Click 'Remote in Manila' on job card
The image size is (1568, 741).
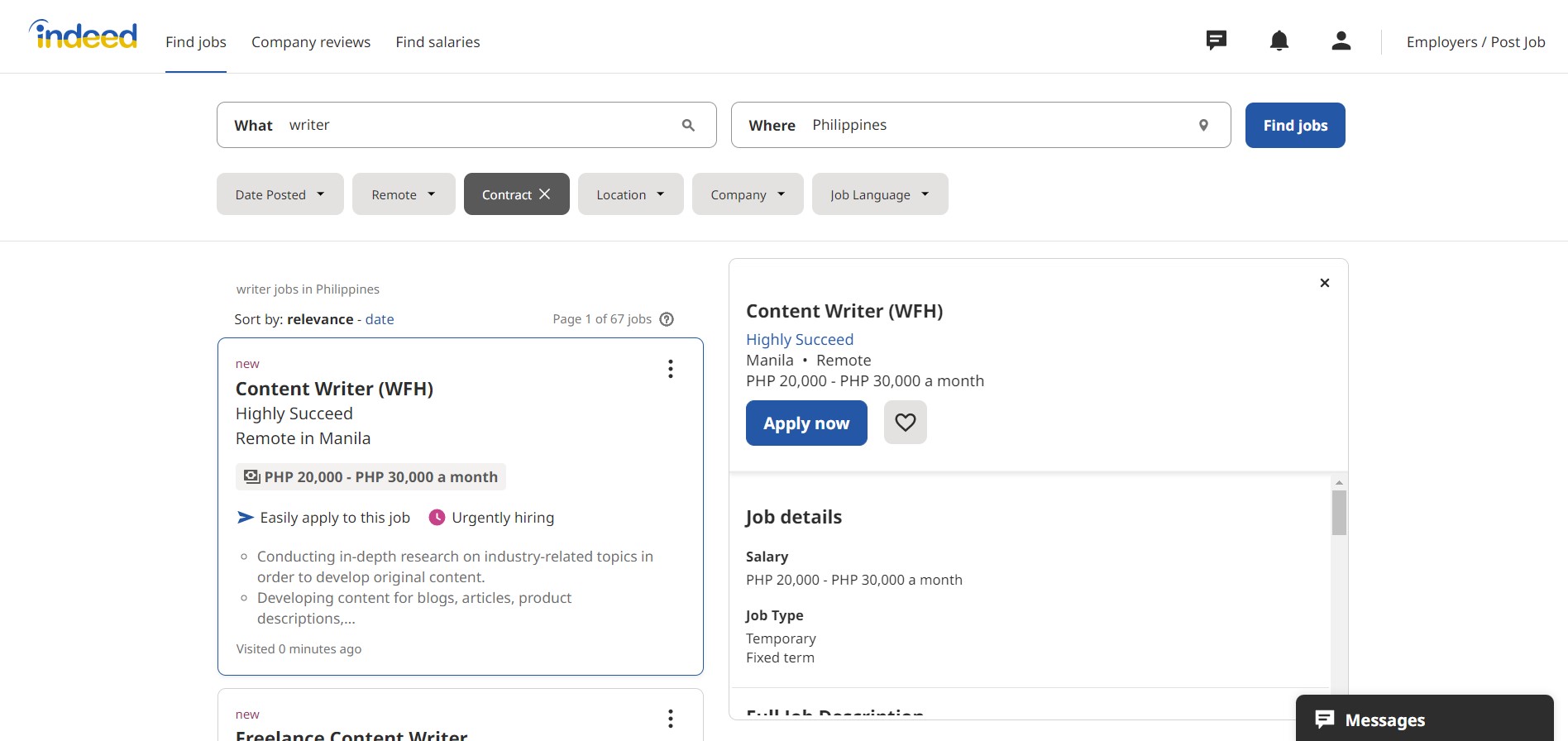click(x=303, y=438)
